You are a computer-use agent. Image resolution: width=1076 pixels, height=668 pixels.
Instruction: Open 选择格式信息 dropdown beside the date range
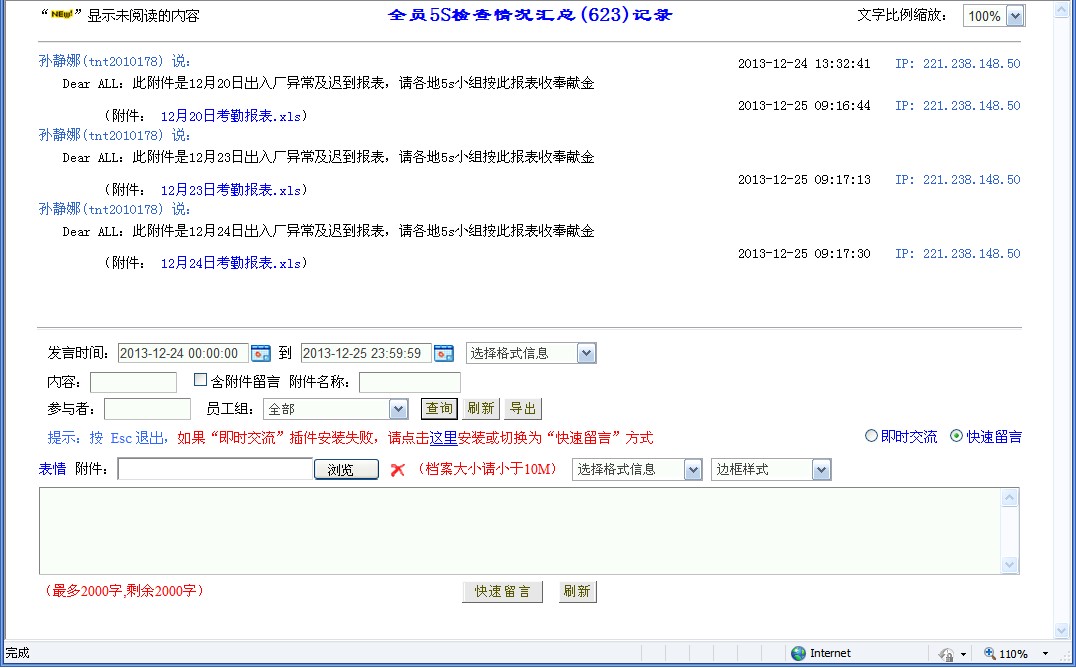pyautogui.click(x=586, y=353)
